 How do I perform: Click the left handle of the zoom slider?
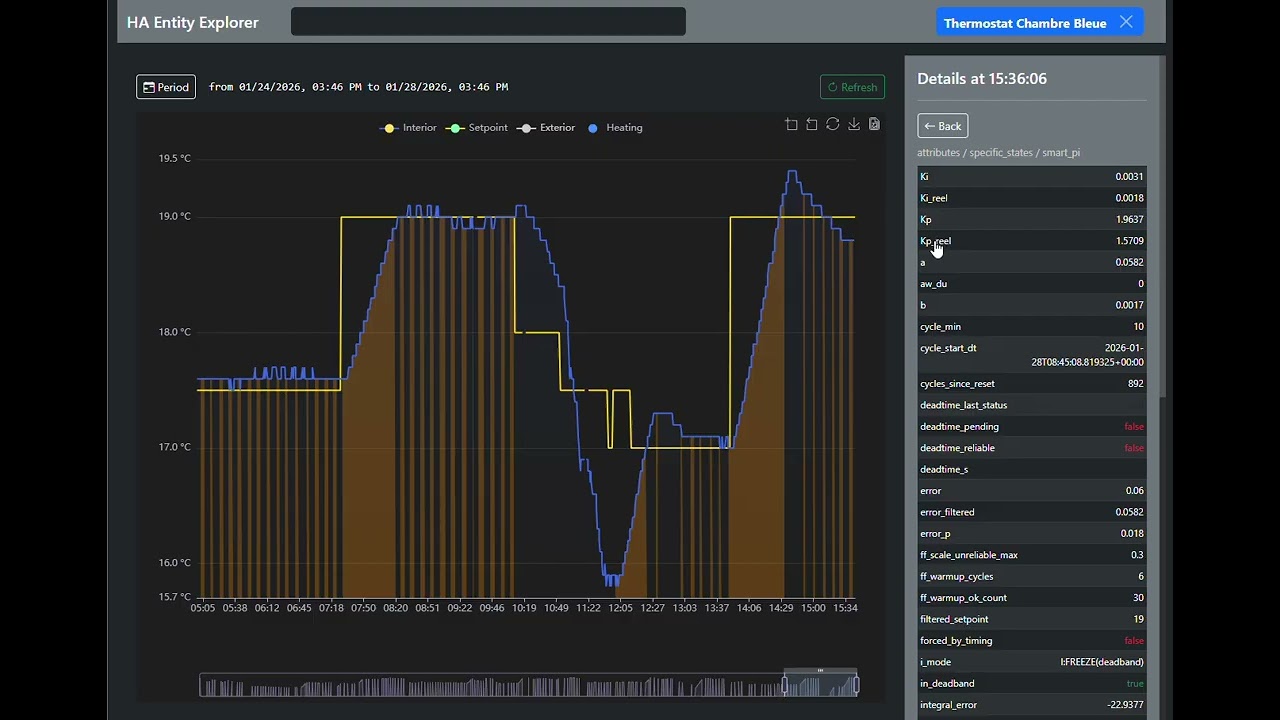[784, 685]
